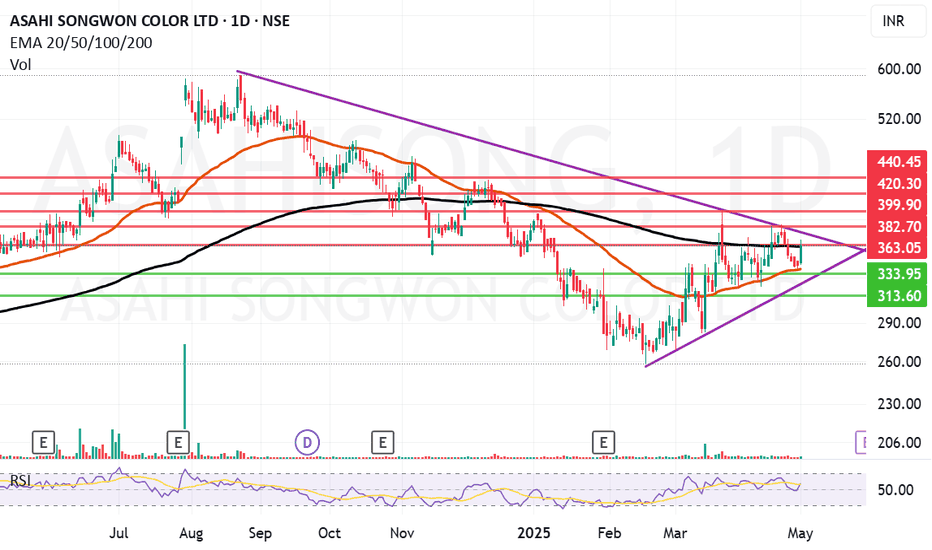Click the earnings E marker just before Aug
Screen dimensions: 932x550
pos(178,442)
